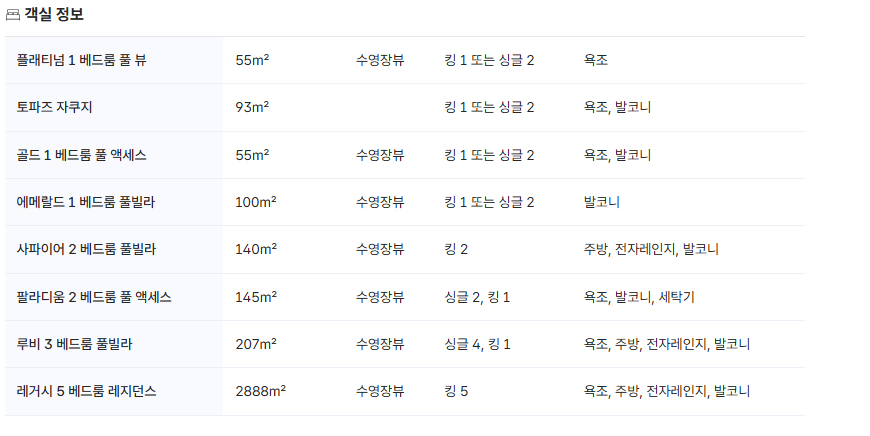Image resolution: width=870 pixels, height=436 pixels.
Task: Select the 루비 3 베드룸 풀빌라 room
Action: point(75,344)
